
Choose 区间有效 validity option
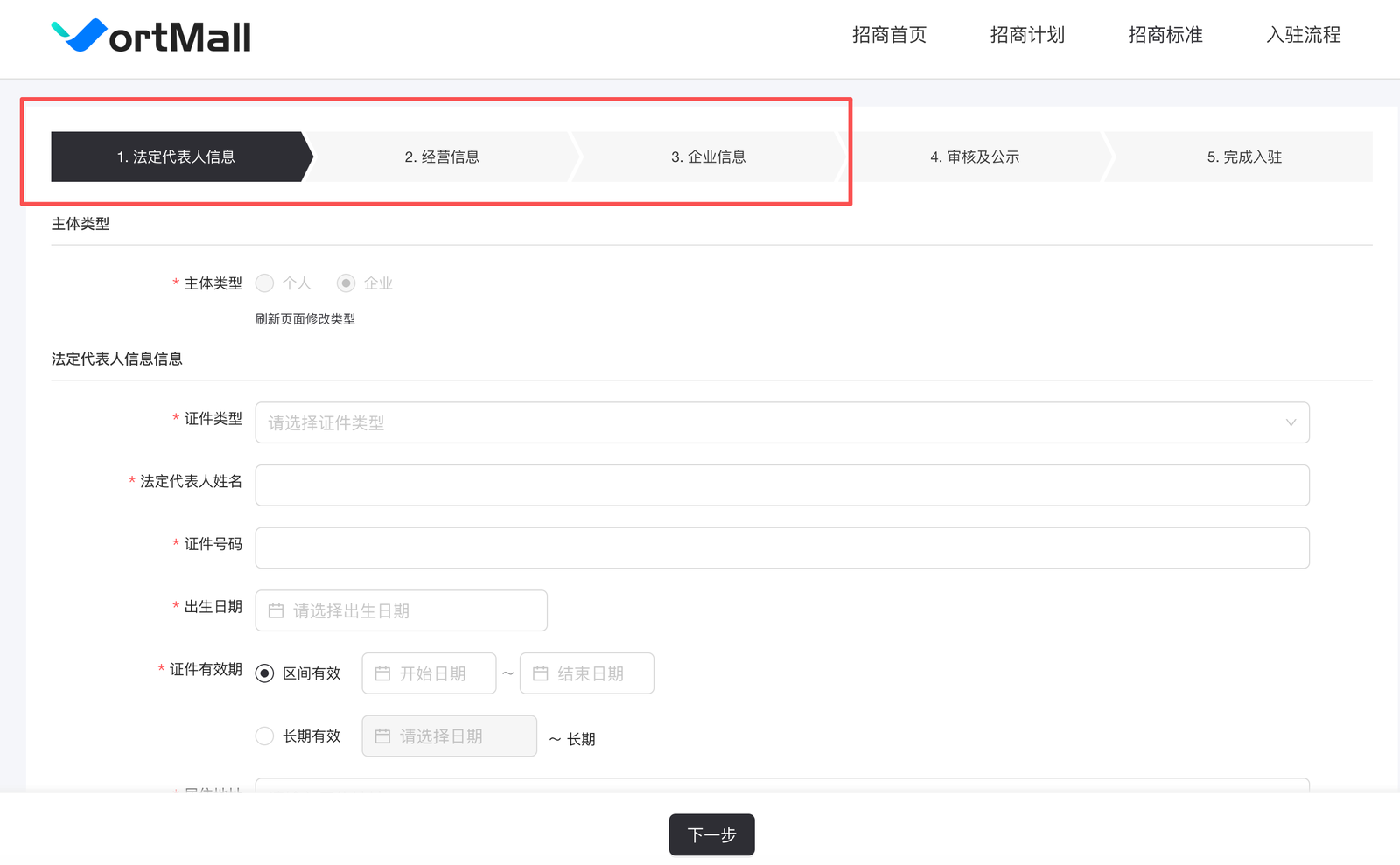pyautogui.click(x=264, y=673)
